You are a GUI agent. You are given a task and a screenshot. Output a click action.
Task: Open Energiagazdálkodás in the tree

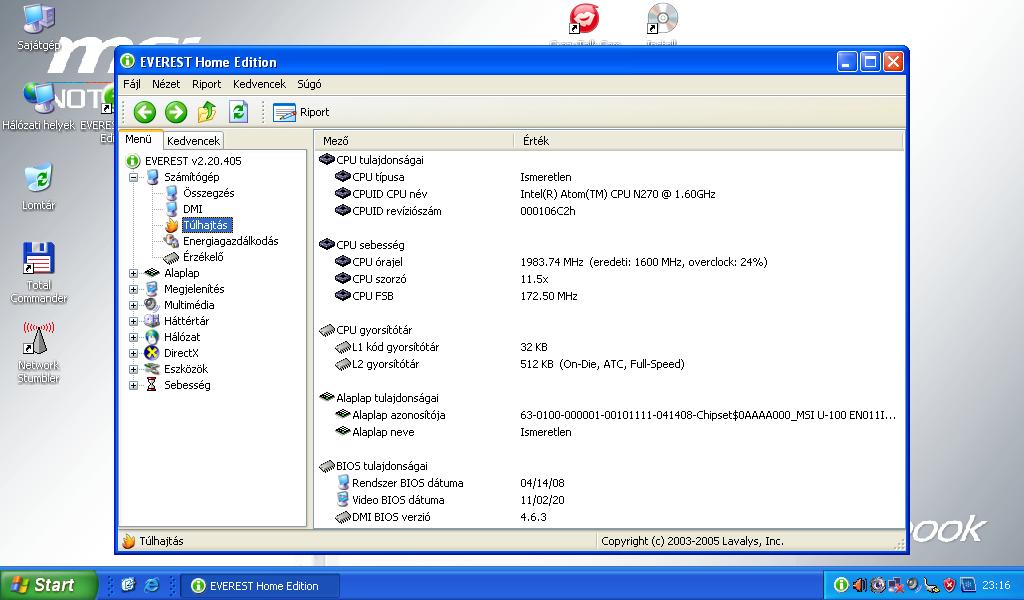pos(231,241)
